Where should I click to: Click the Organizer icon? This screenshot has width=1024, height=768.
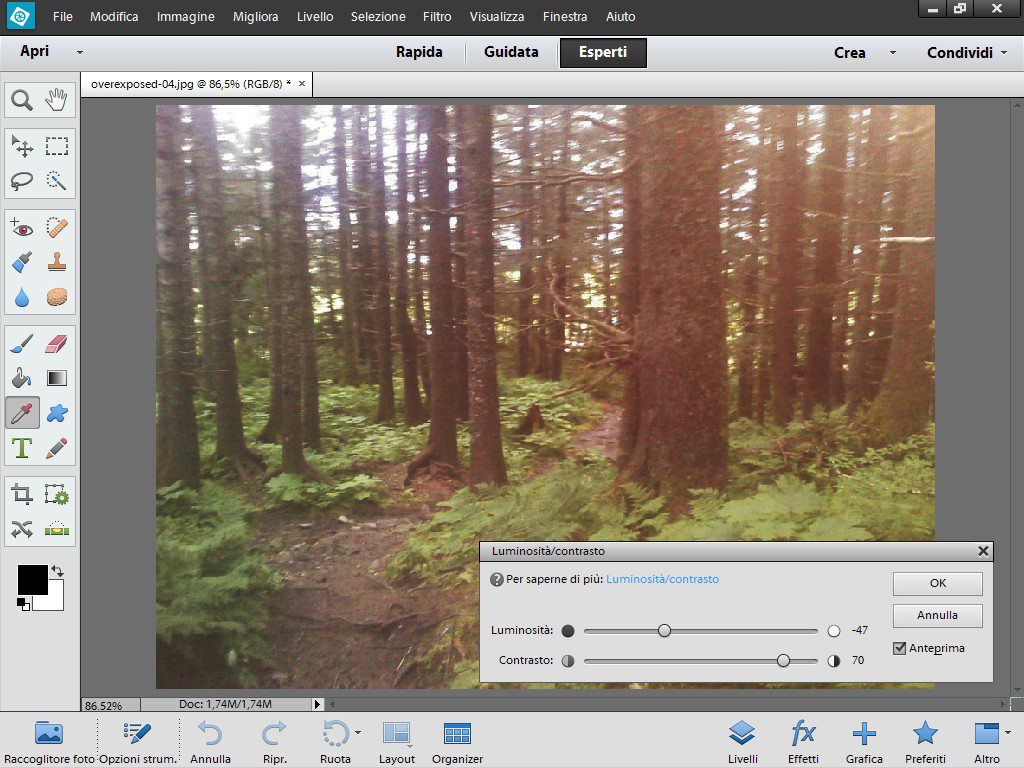457,741
